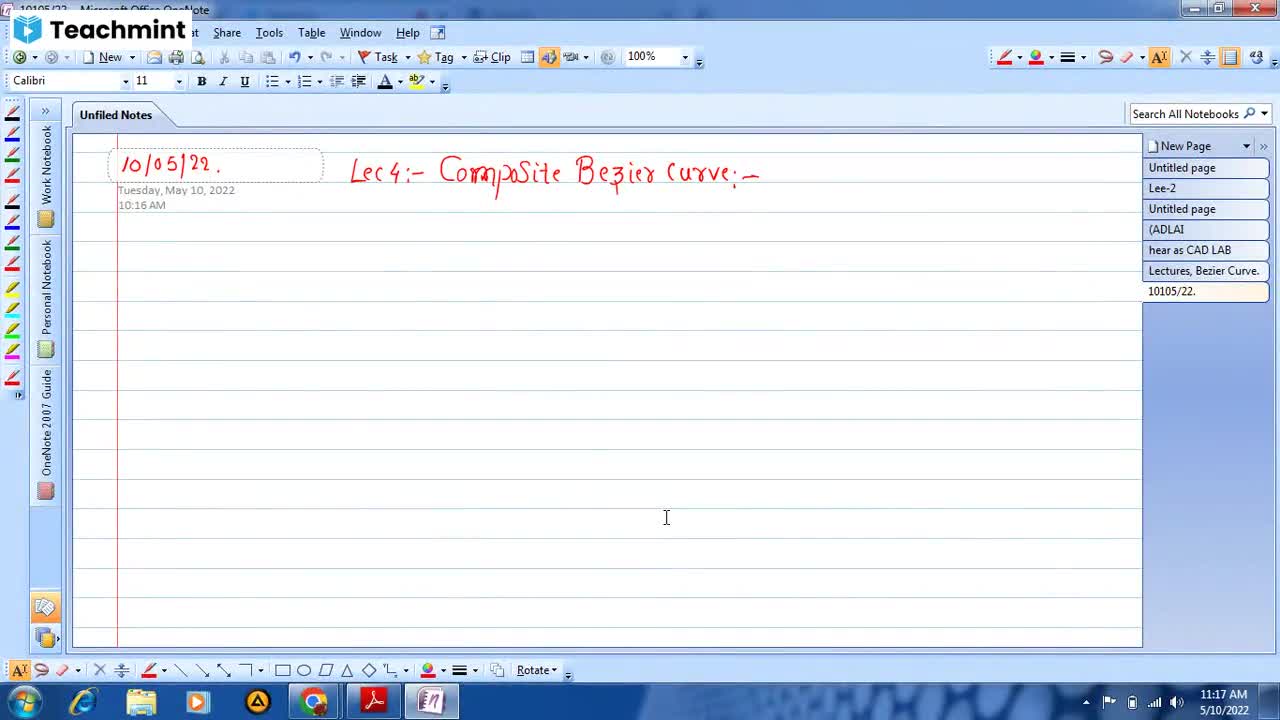Select the Triangle shape in the drawing toolbar
The height and width of the screenshot is (720, 1280).
coord(347,670)
